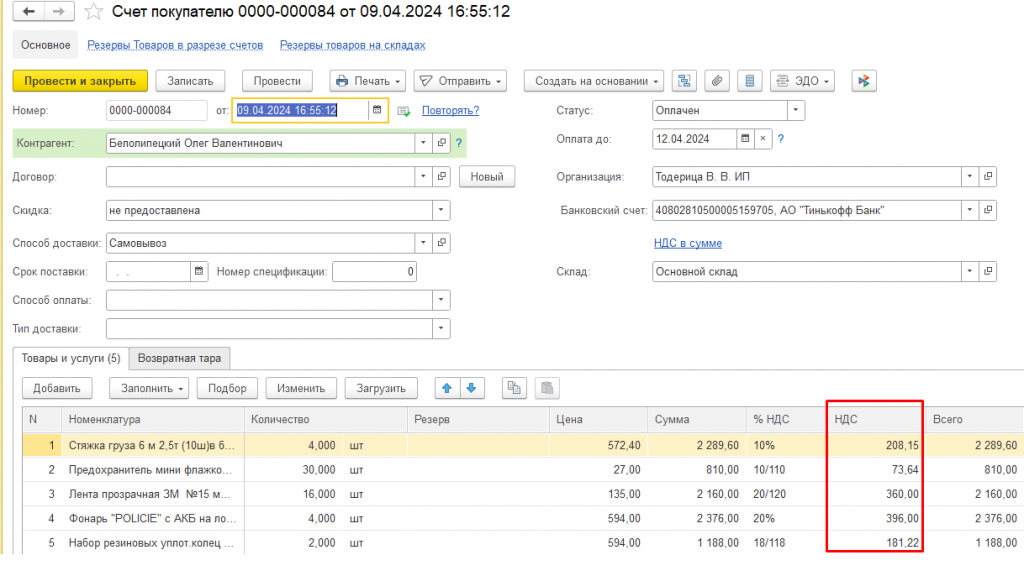Move table row up with blue arrow
The height and width of the screenshot is (576, 1024).
447,388
